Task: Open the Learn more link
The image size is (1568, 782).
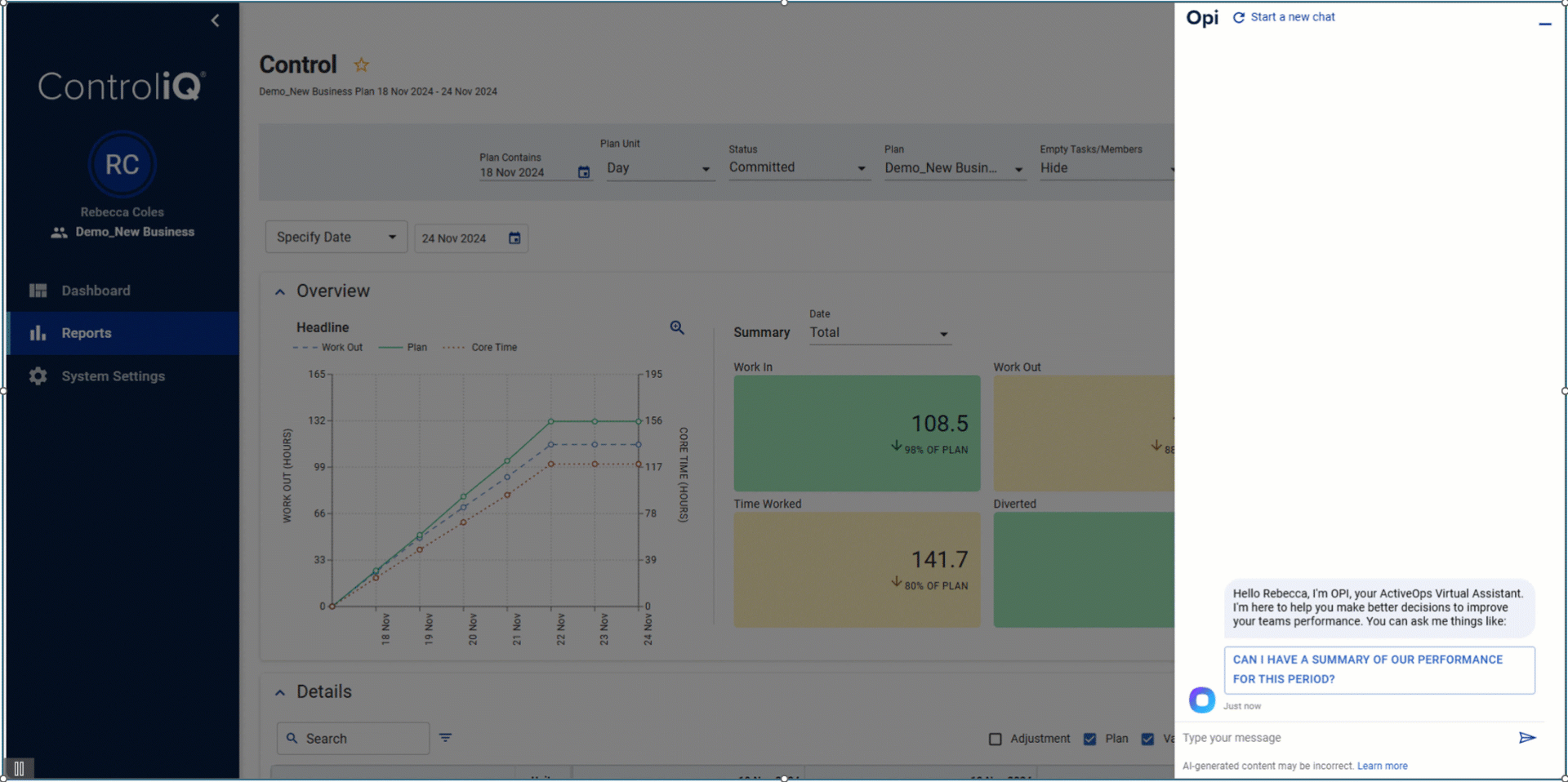Action: point(1382,766)
